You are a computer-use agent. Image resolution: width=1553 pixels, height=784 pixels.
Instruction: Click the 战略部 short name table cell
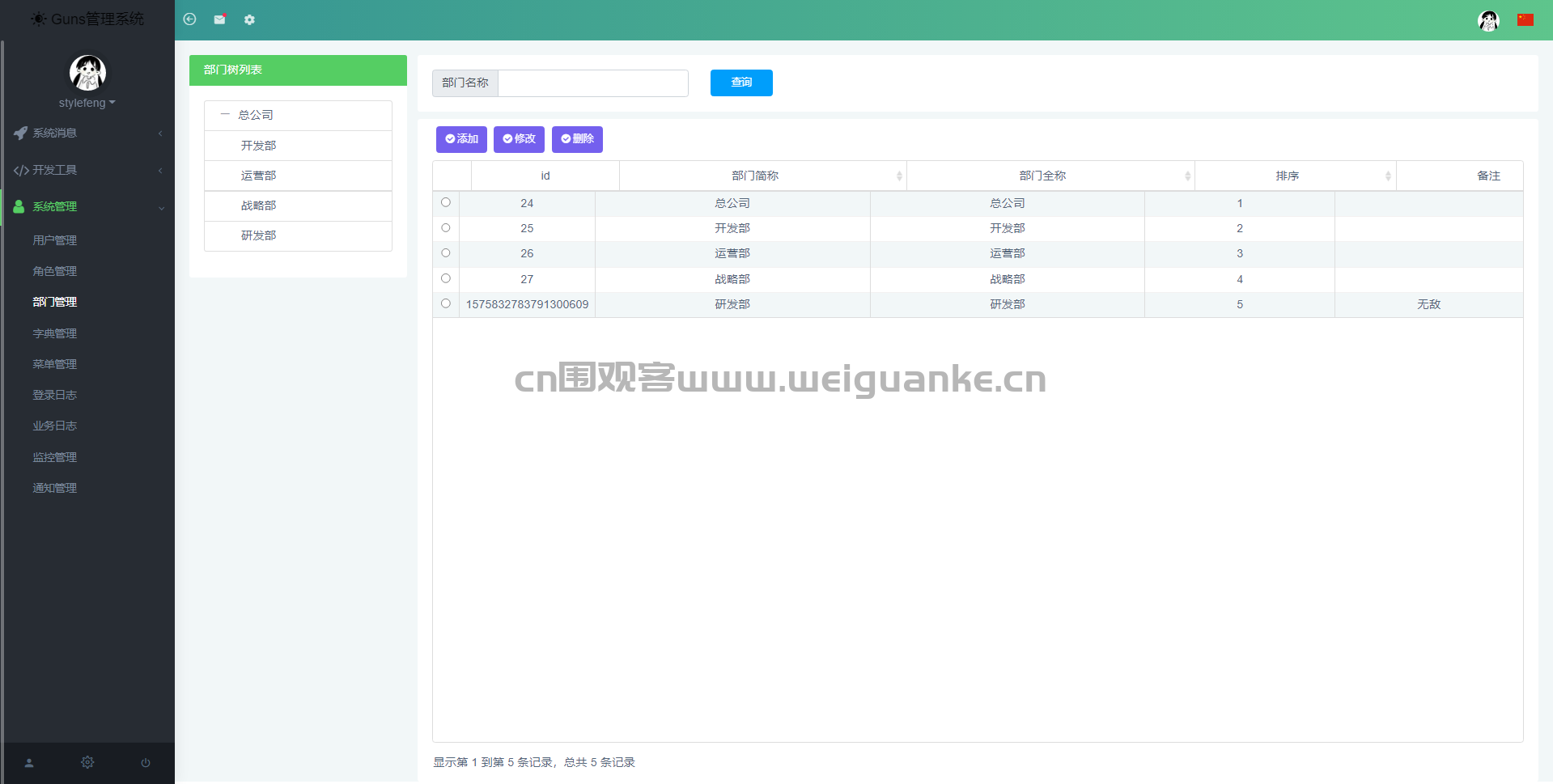[x=732, y=279]
